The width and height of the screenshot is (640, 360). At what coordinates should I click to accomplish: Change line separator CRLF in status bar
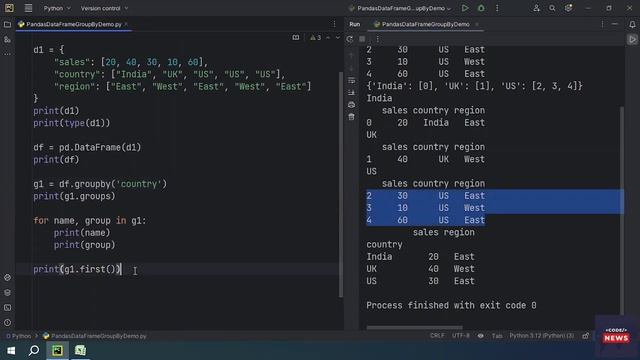[x=437, y=336]
